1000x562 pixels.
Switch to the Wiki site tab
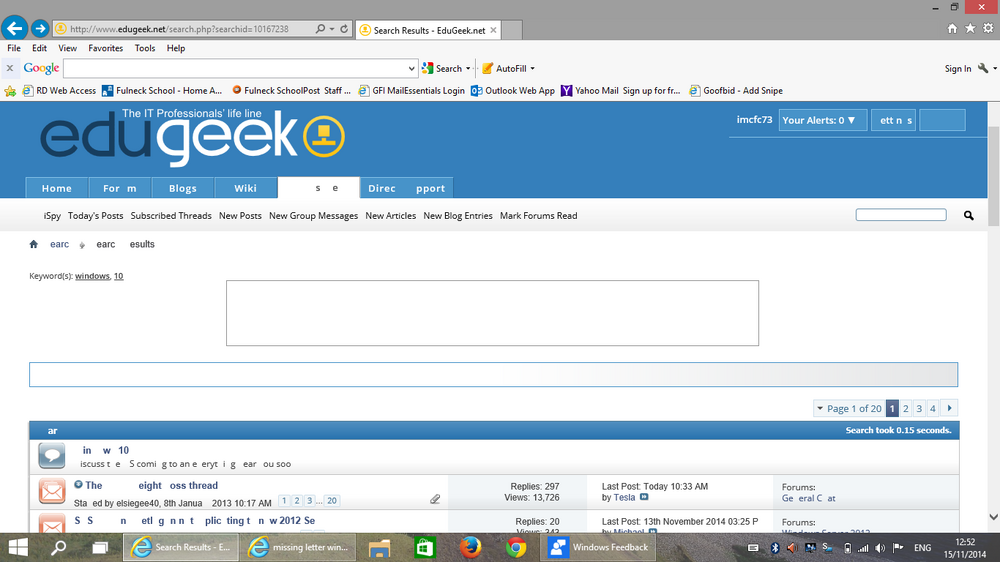coord(246,188)
